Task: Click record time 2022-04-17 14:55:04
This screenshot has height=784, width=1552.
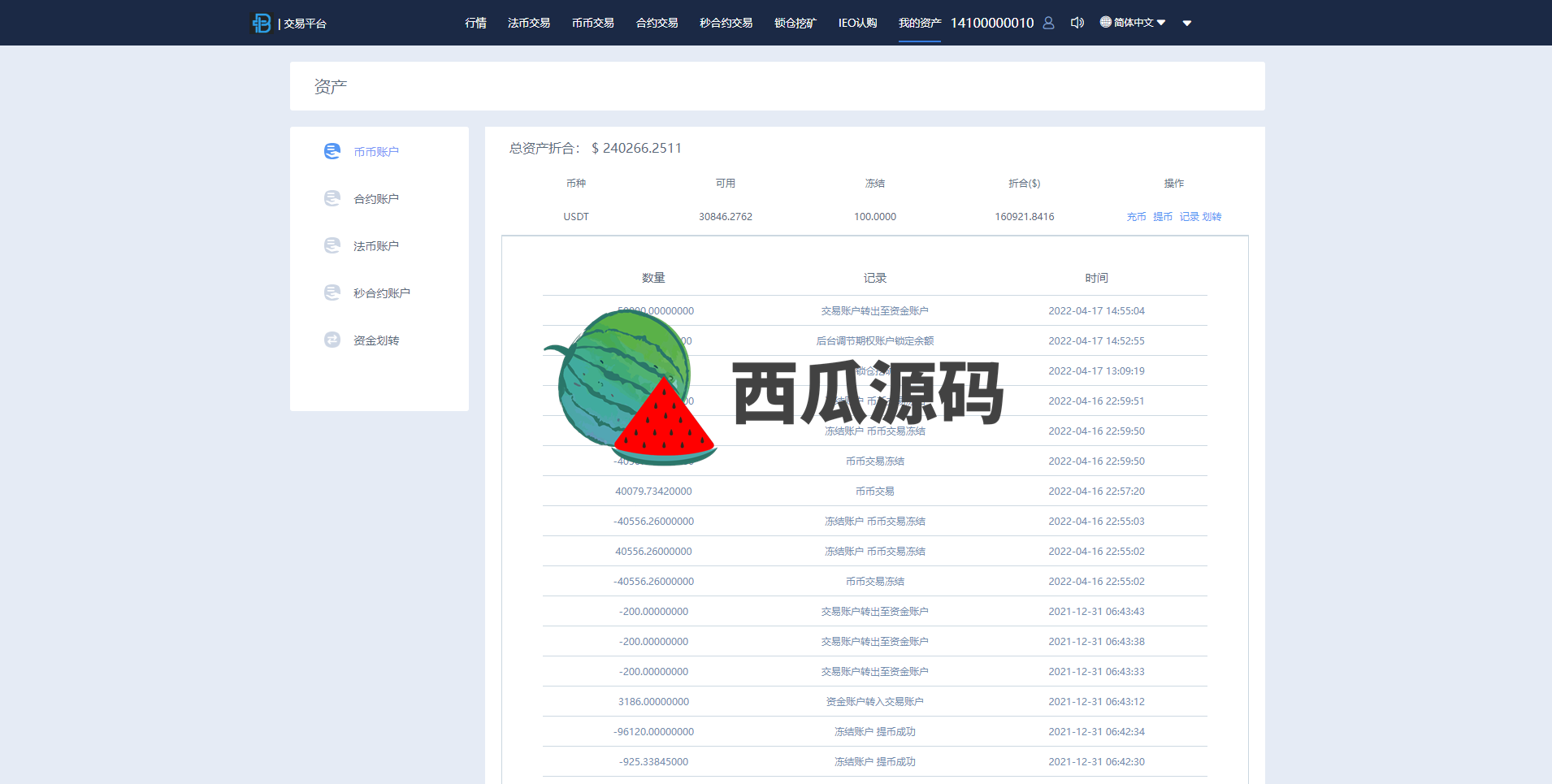Action: click(1096, 311)
